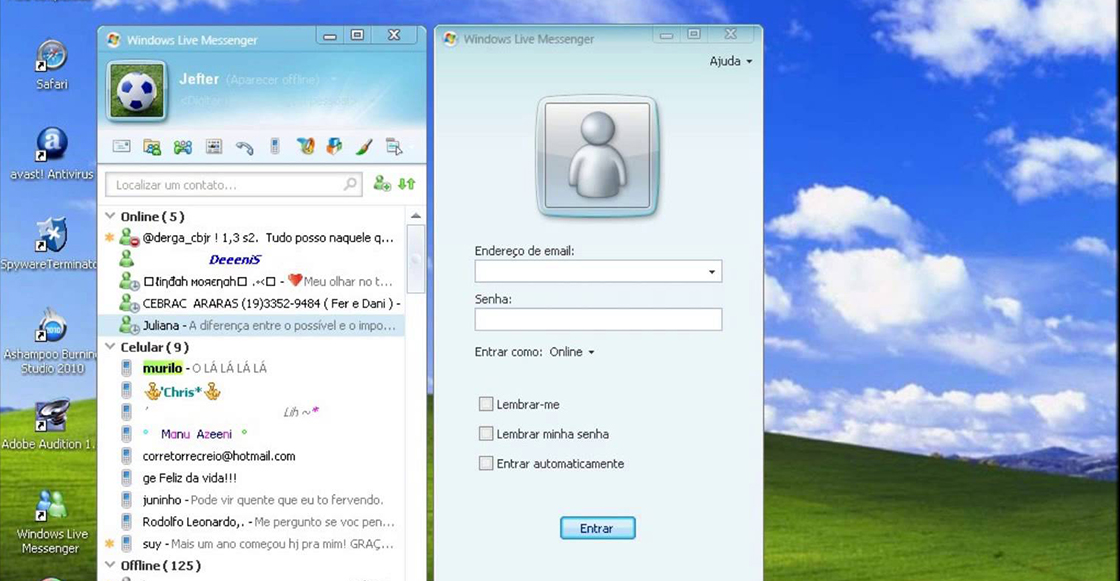The width and height of the screenshot is (1120, 581).
Task: Click the mobile phone toolbar icon
Action: [x=275, y=147]
